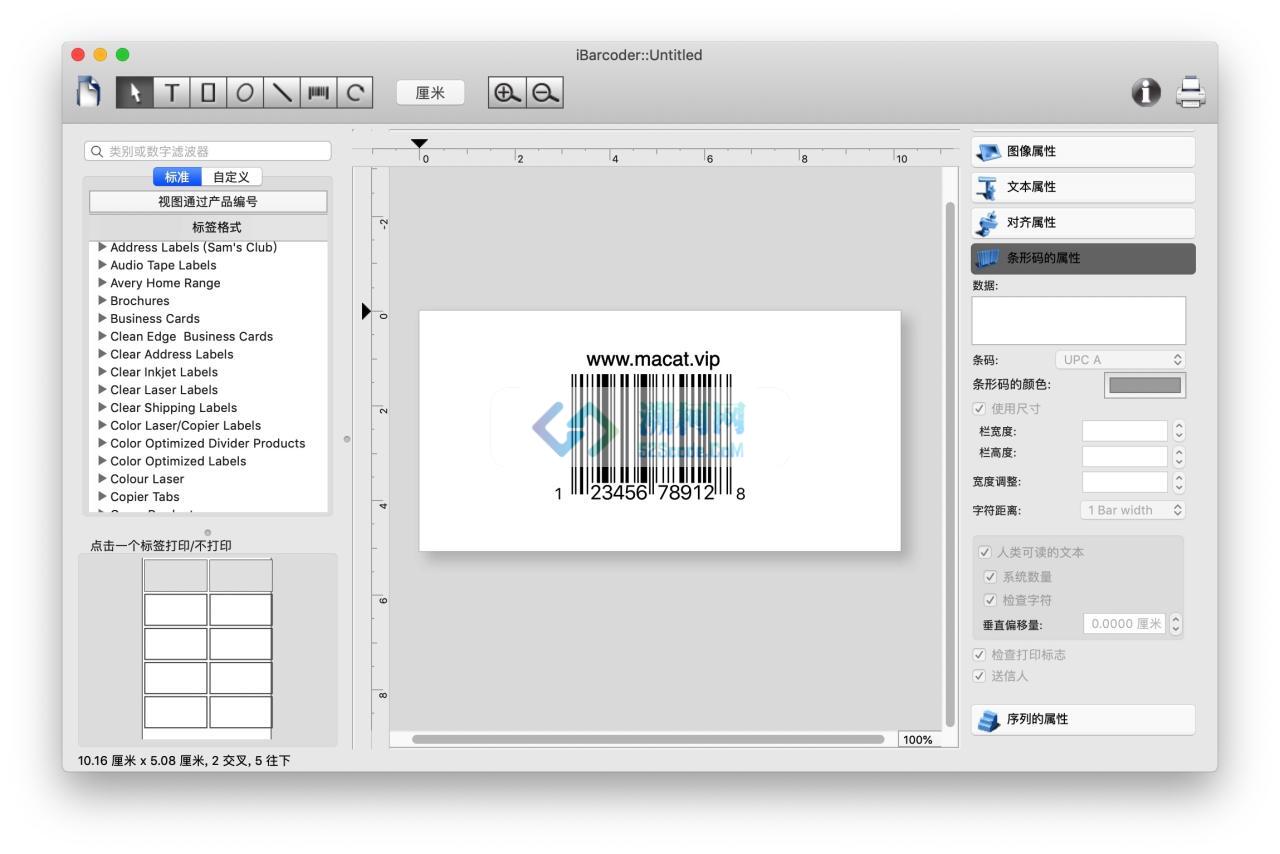1280x854 pixels.
Task: Click the canvas vertical scrollbar
Action: pos(950,465)
